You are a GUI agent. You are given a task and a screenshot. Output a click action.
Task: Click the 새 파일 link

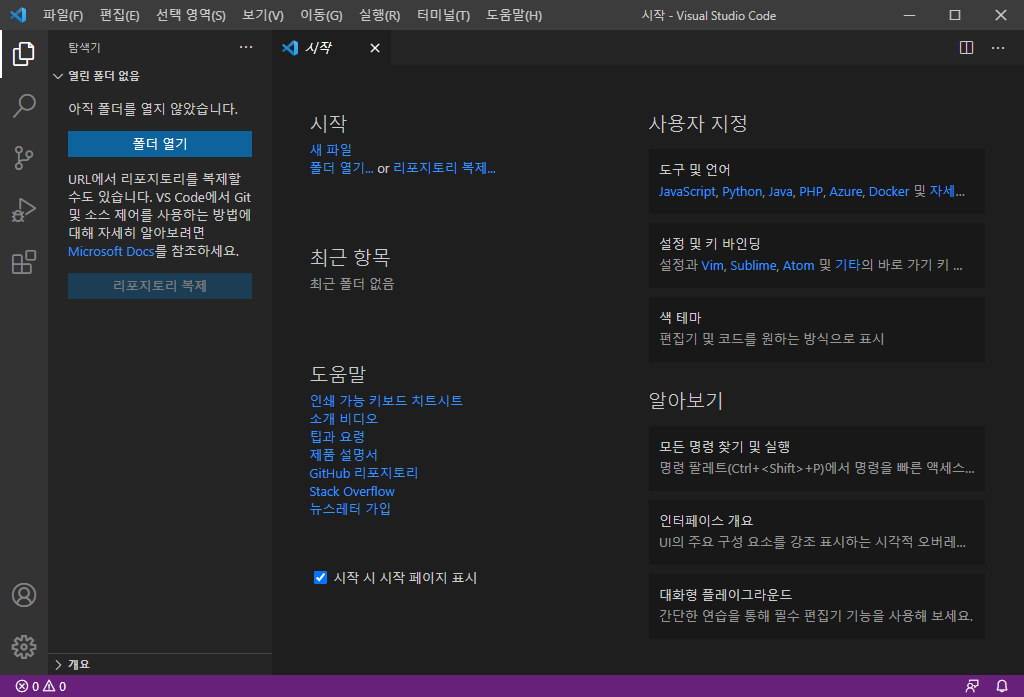(x=330, y=150)
